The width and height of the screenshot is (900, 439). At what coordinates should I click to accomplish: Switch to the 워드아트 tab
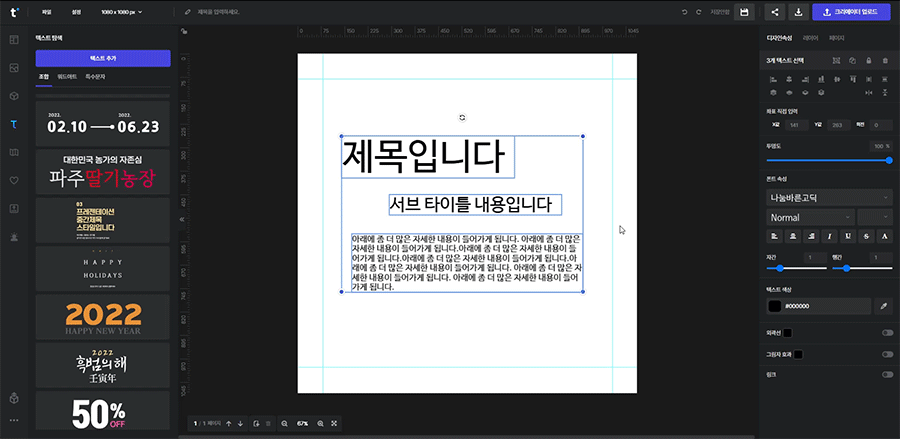[x=67, y=76]
